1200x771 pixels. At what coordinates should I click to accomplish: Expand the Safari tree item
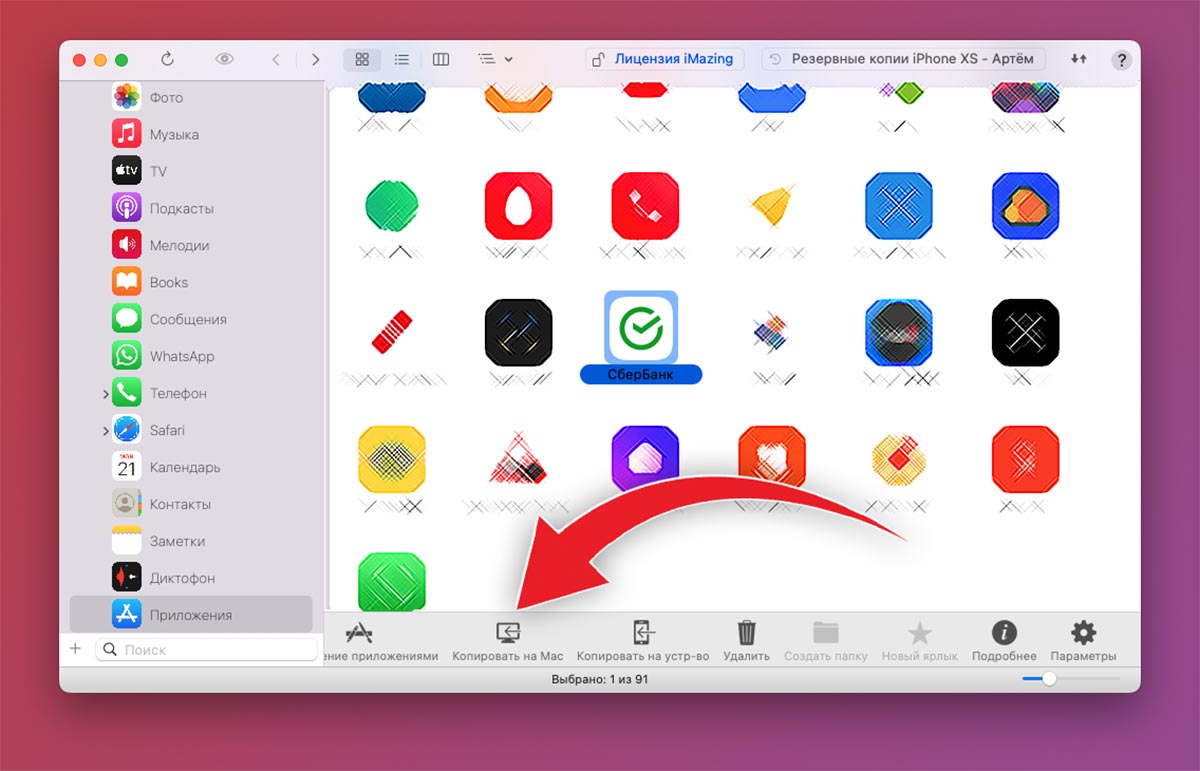tap(105, 431)
